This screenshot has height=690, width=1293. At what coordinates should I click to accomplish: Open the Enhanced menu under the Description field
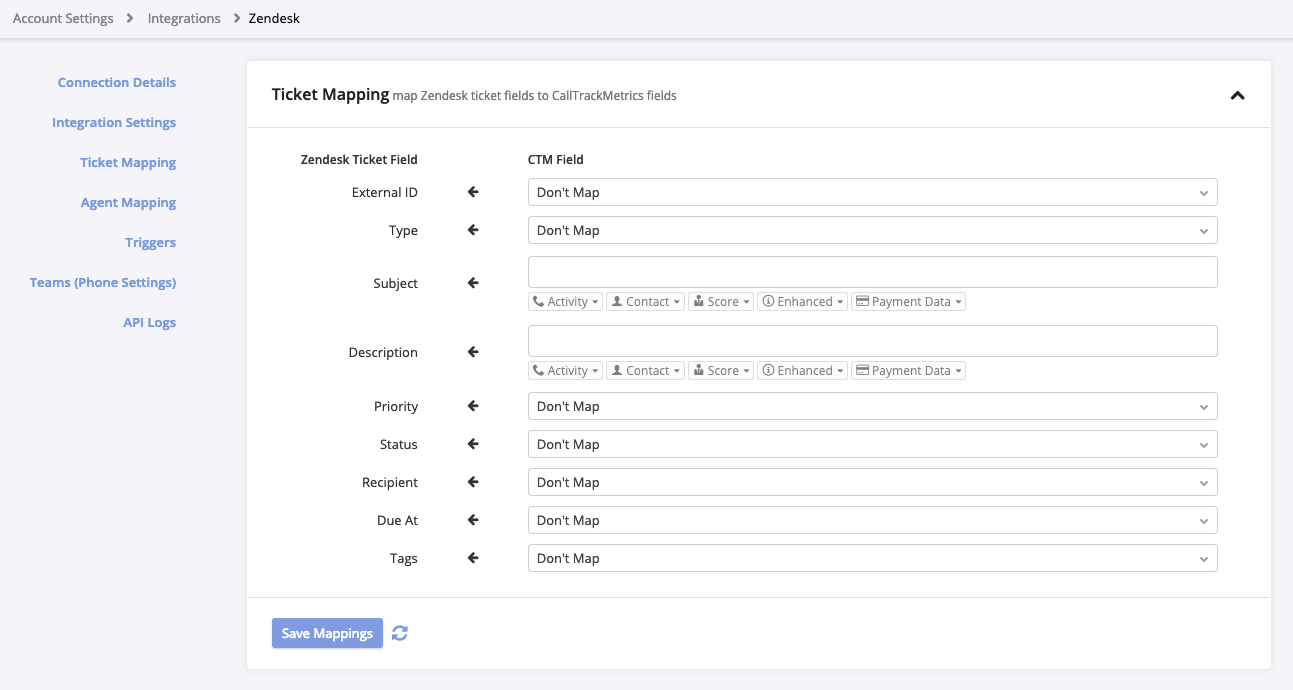(803, 370)
